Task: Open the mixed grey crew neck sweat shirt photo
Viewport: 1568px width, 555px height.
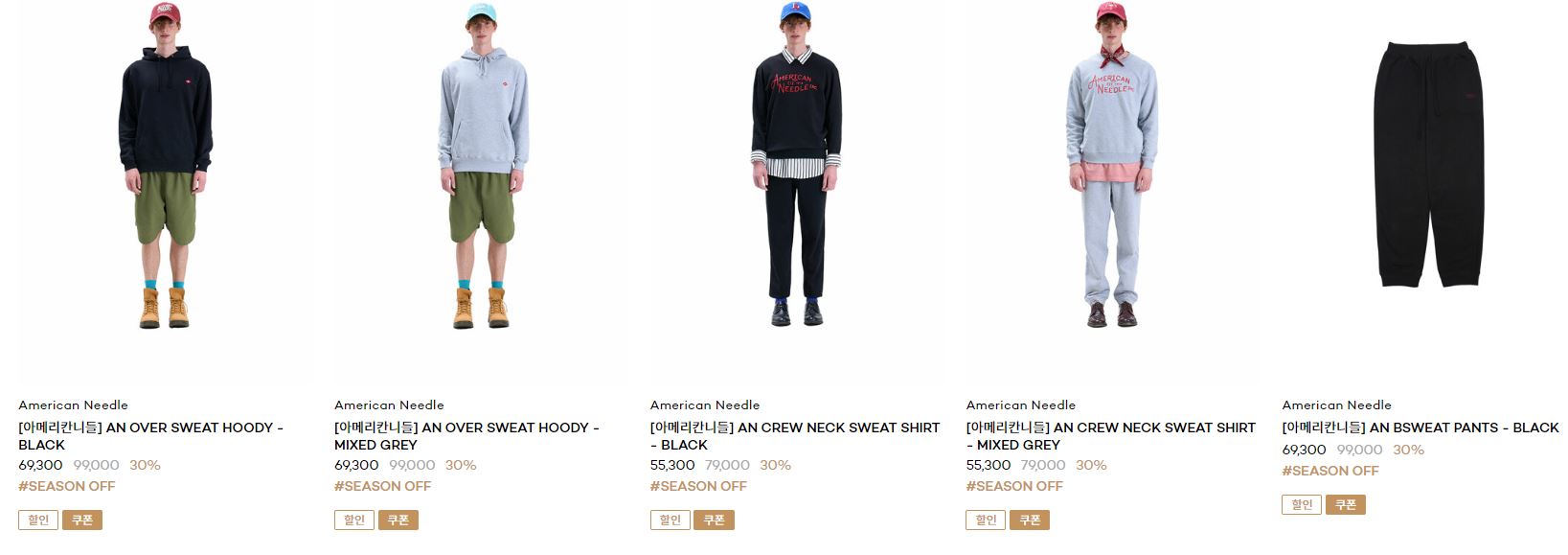Action: coord(1113,192)
